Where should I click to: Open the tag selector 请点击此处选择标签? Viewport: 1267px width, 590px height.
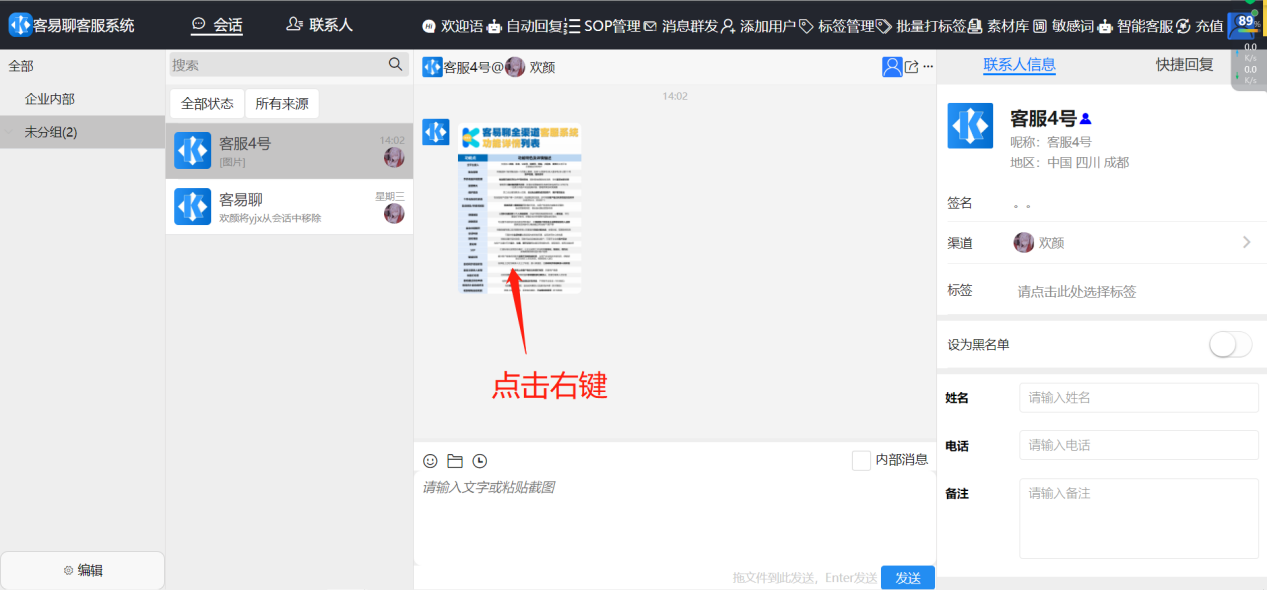tap(1077, 292)
